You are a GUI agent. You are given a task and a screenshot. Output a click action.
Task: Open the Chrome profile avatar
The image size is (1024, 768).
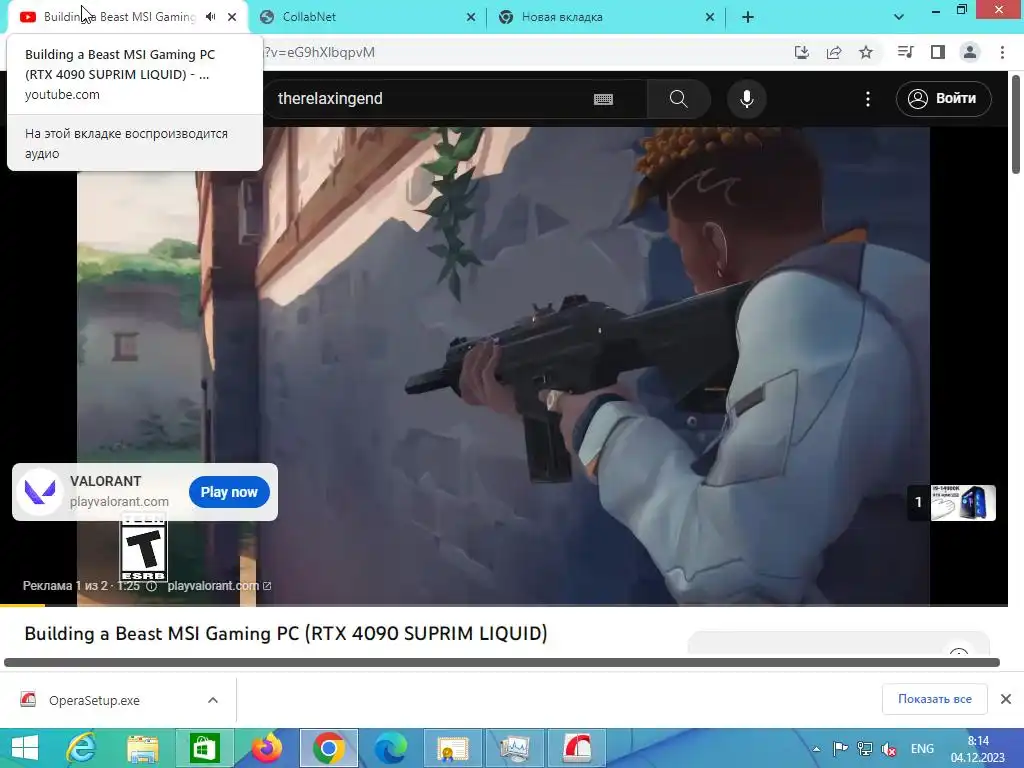click(970, 52)
